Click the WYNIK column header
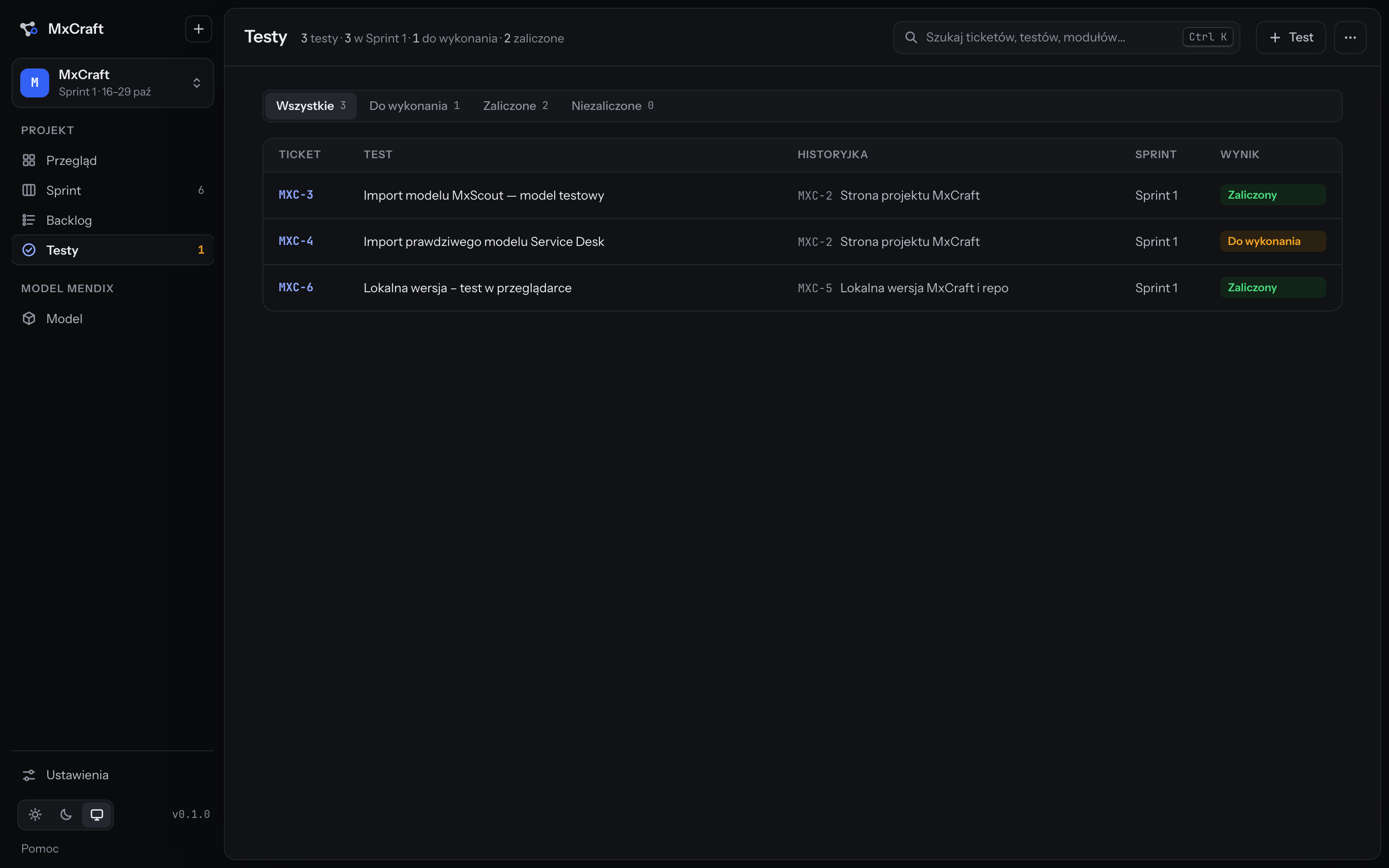 click(1239, 154)
